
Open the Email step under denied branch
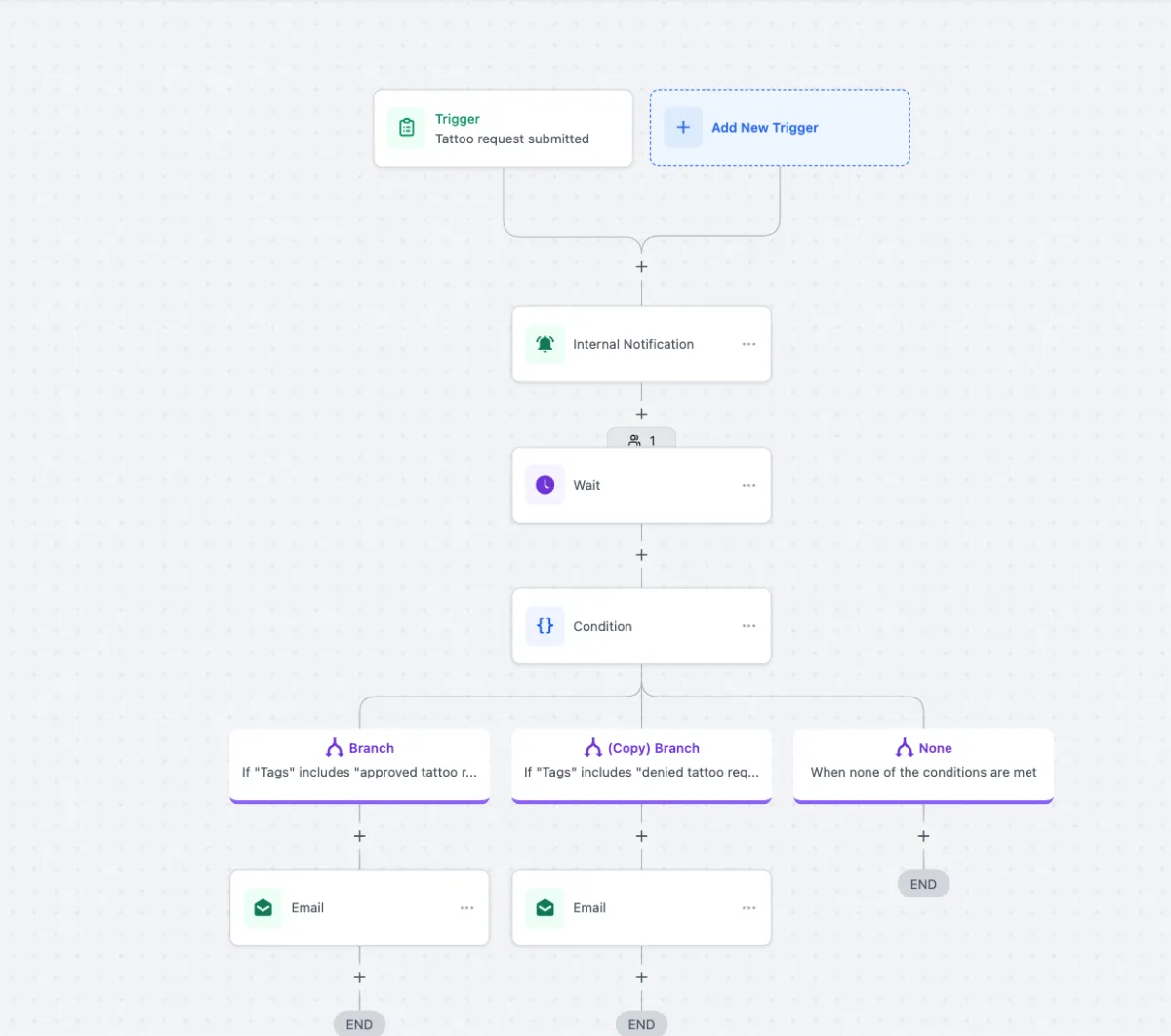point(641,908)
